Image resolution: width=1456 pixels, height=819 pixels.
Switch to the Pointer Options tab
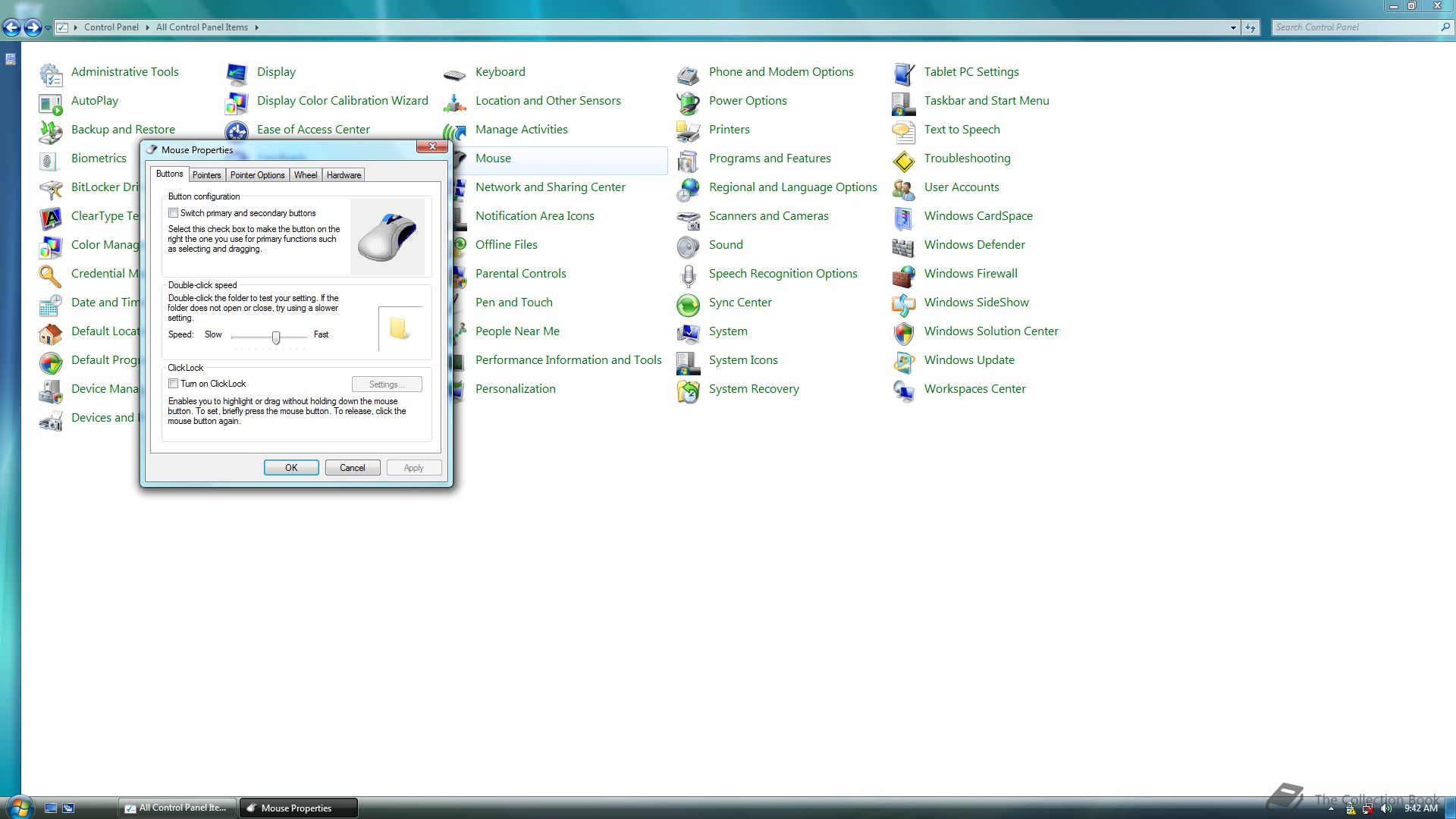[257, 175]
